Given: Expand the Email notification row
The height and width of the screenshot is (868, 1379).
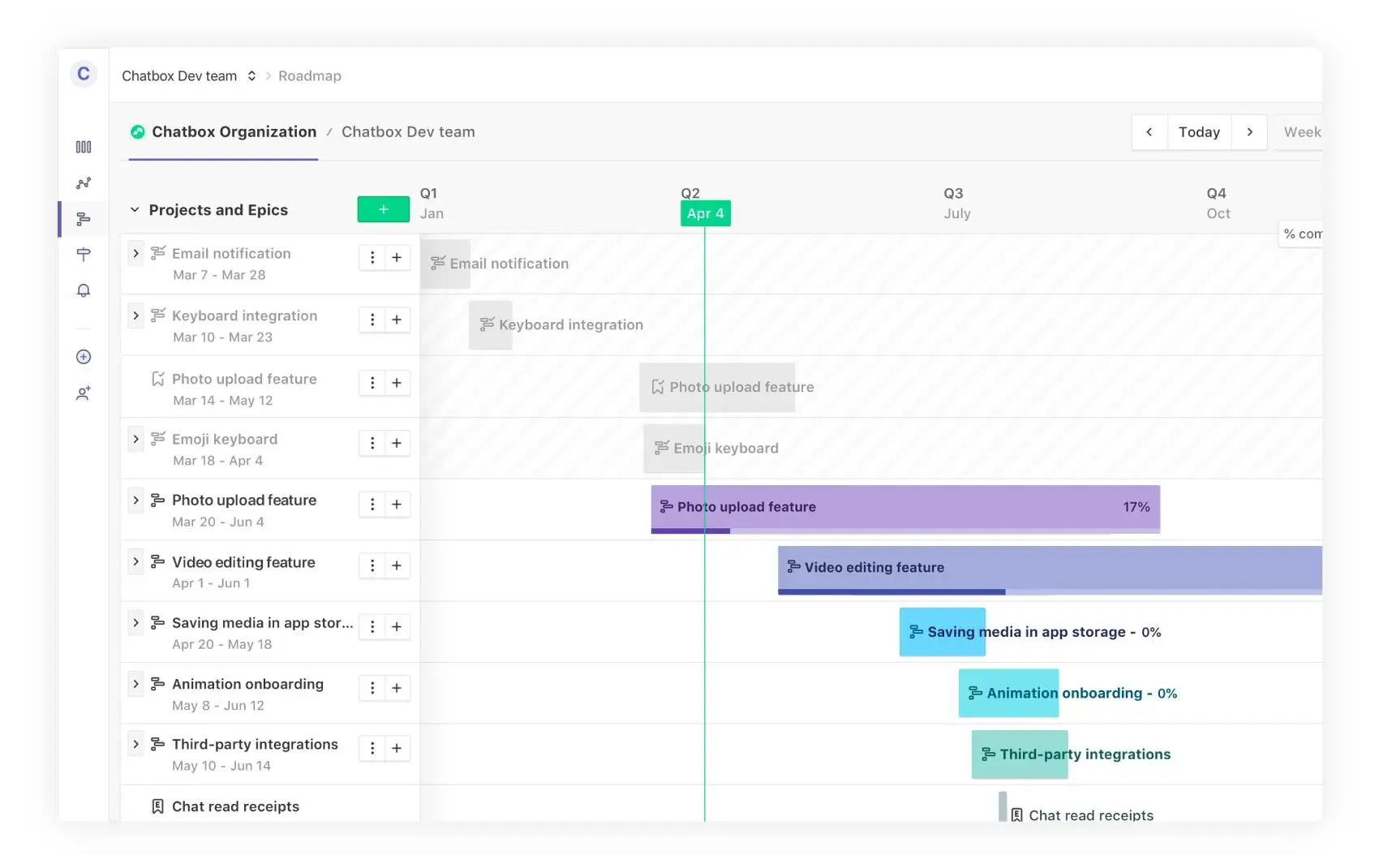Looking at the screenshot, I should [x=135, y=253].
